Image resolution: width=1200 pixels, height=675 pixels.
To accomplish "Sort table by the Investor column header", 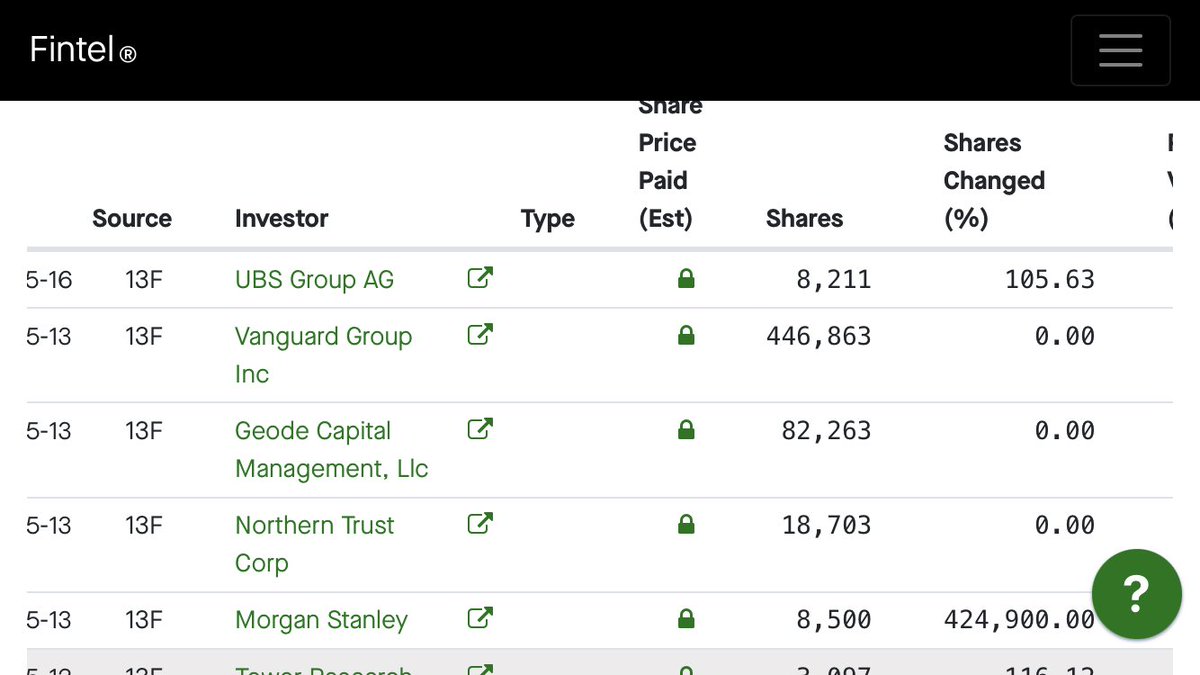I will tap(281, 219).
